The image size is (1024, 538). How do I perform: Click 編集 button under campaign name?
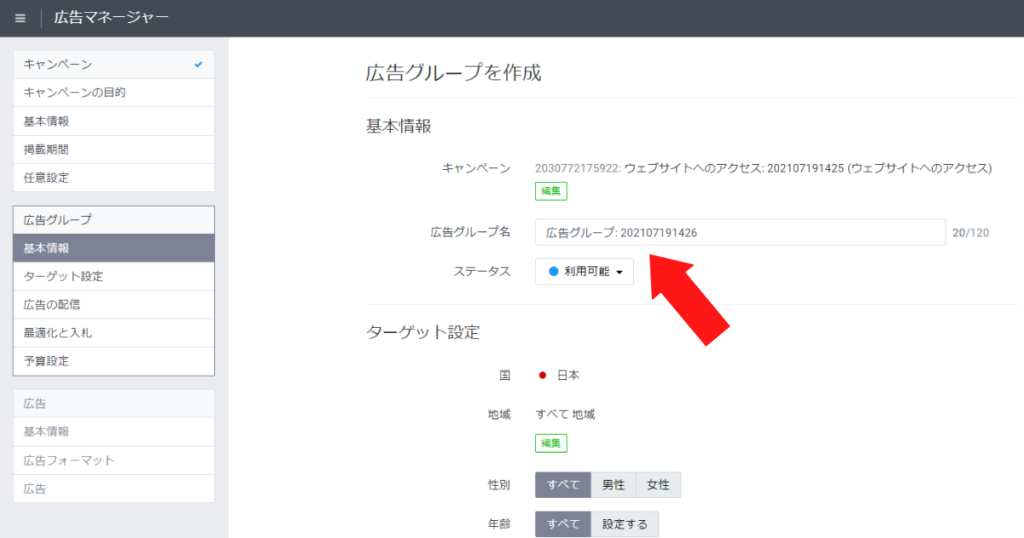pyautogui.click(x=551, y=191)
